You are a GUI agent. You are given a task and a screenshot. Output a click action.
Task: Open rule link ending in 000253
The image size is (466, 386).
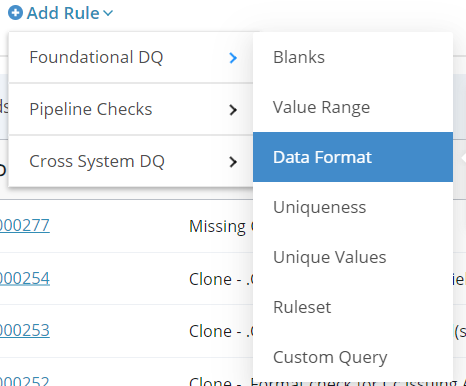click(25, 330)
